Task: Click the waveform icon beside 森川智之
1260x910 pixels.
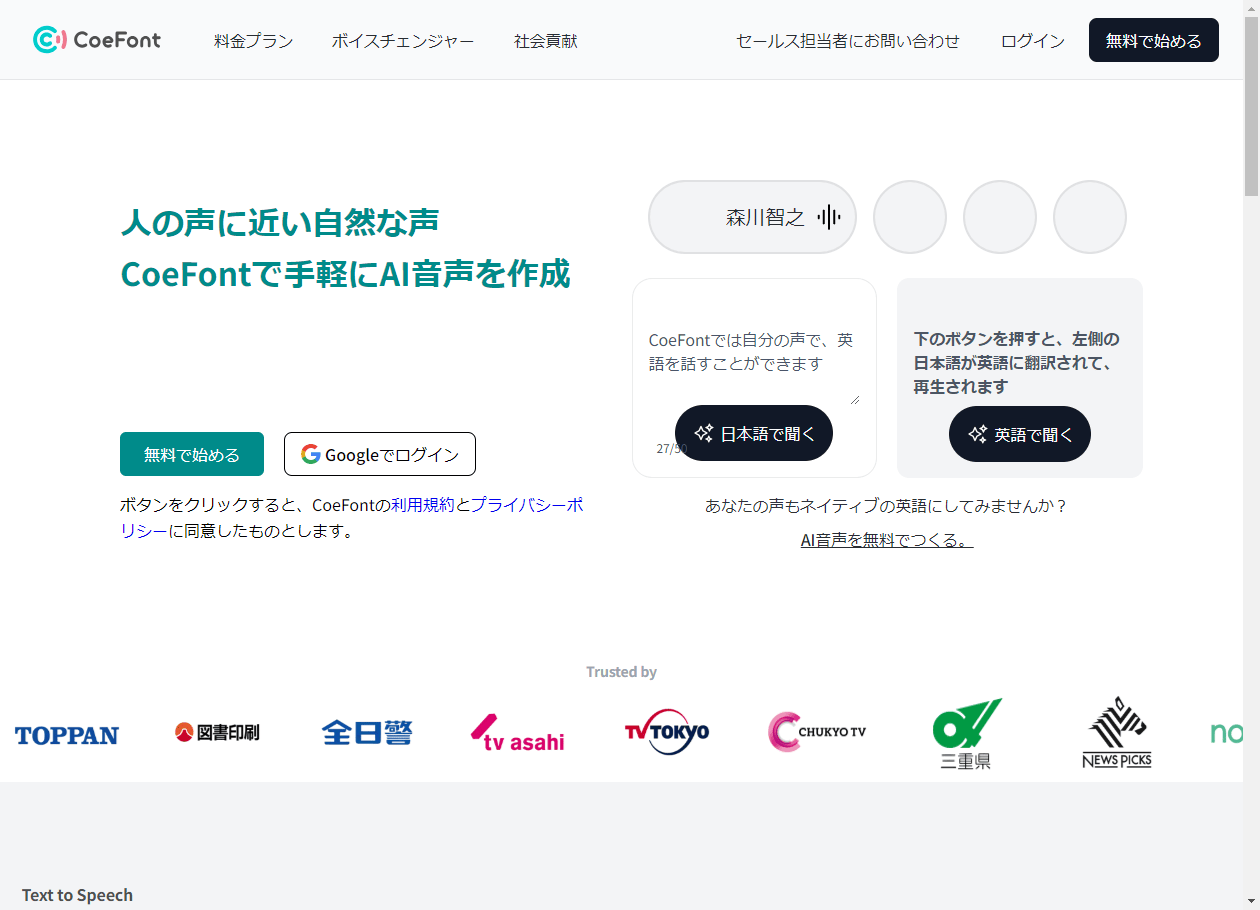Action: [x=828, y=217]
